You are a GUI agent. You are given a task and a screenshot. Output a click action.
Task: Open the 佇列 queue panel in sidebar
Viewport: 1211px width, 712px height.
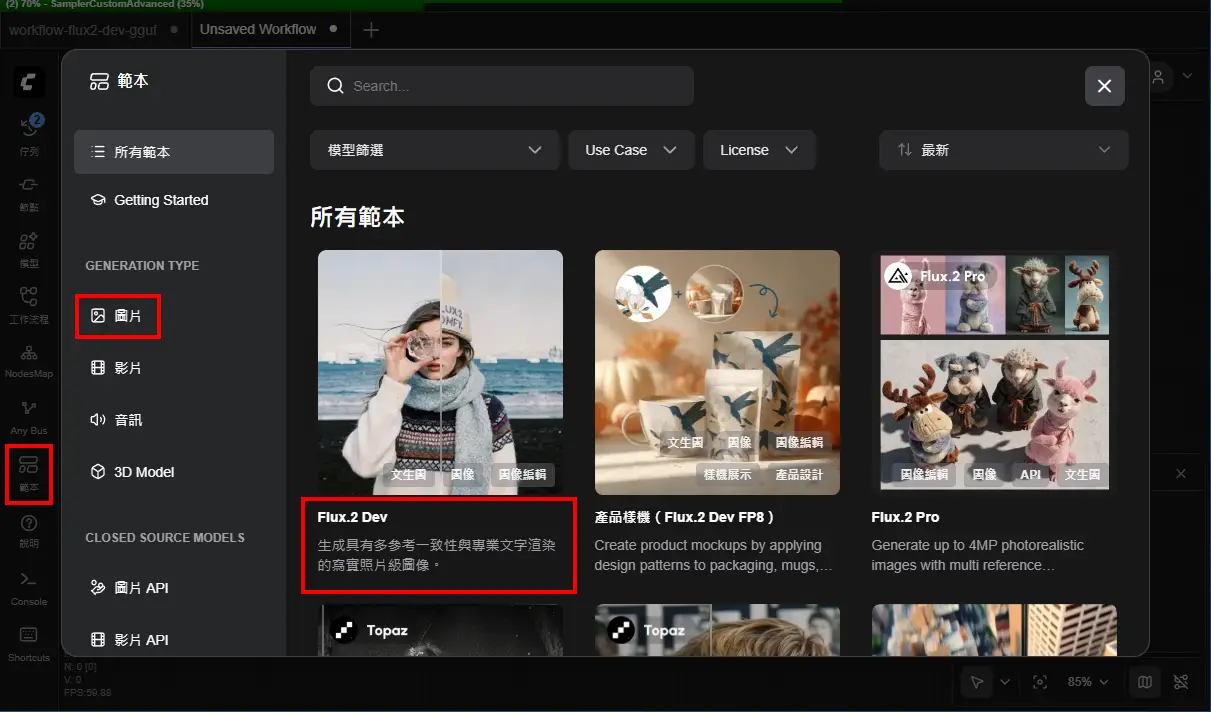[29, 133]
